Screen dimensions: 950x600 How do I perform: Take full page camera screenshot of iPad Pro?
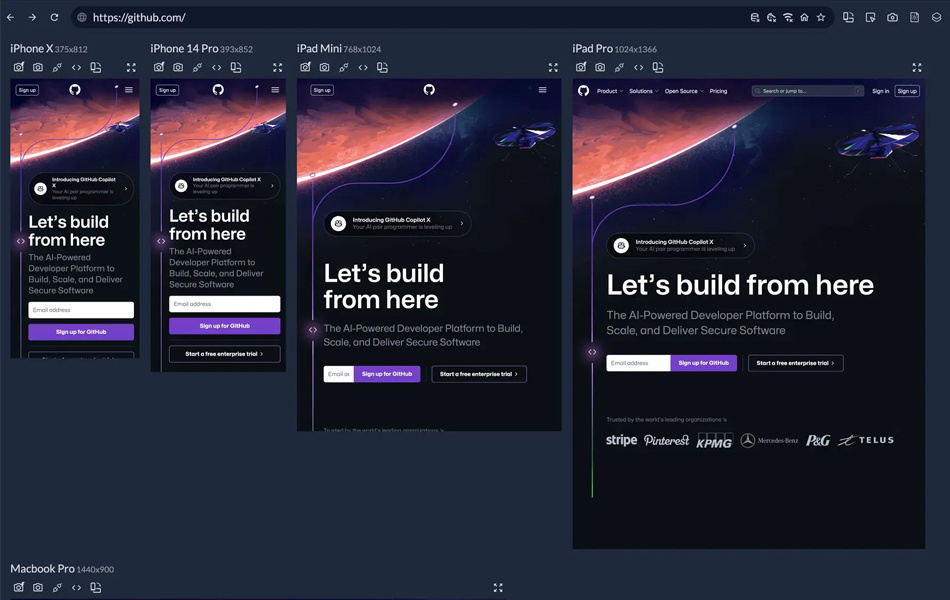(x=600, y=67)
